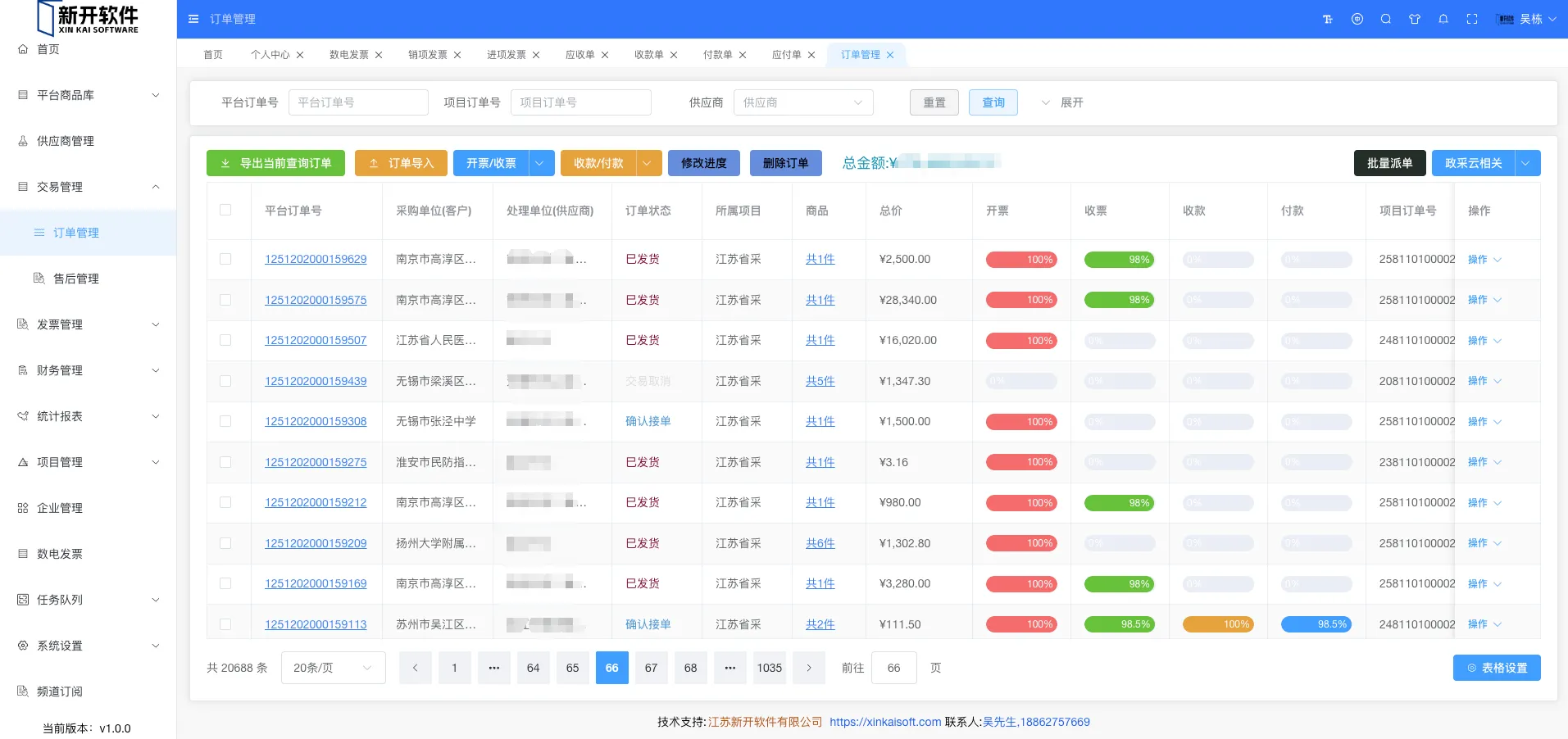
Task: Open the theme shirt icon
Action: coord(1415,19)
